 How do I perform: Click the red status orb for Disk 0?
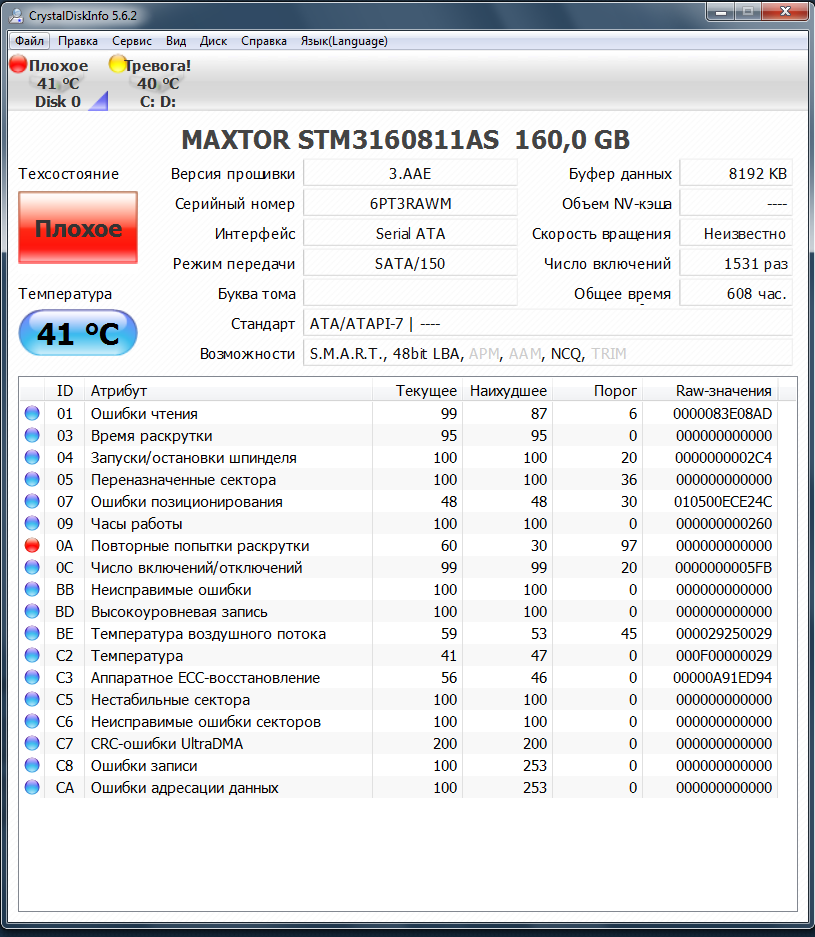(19, 64)
